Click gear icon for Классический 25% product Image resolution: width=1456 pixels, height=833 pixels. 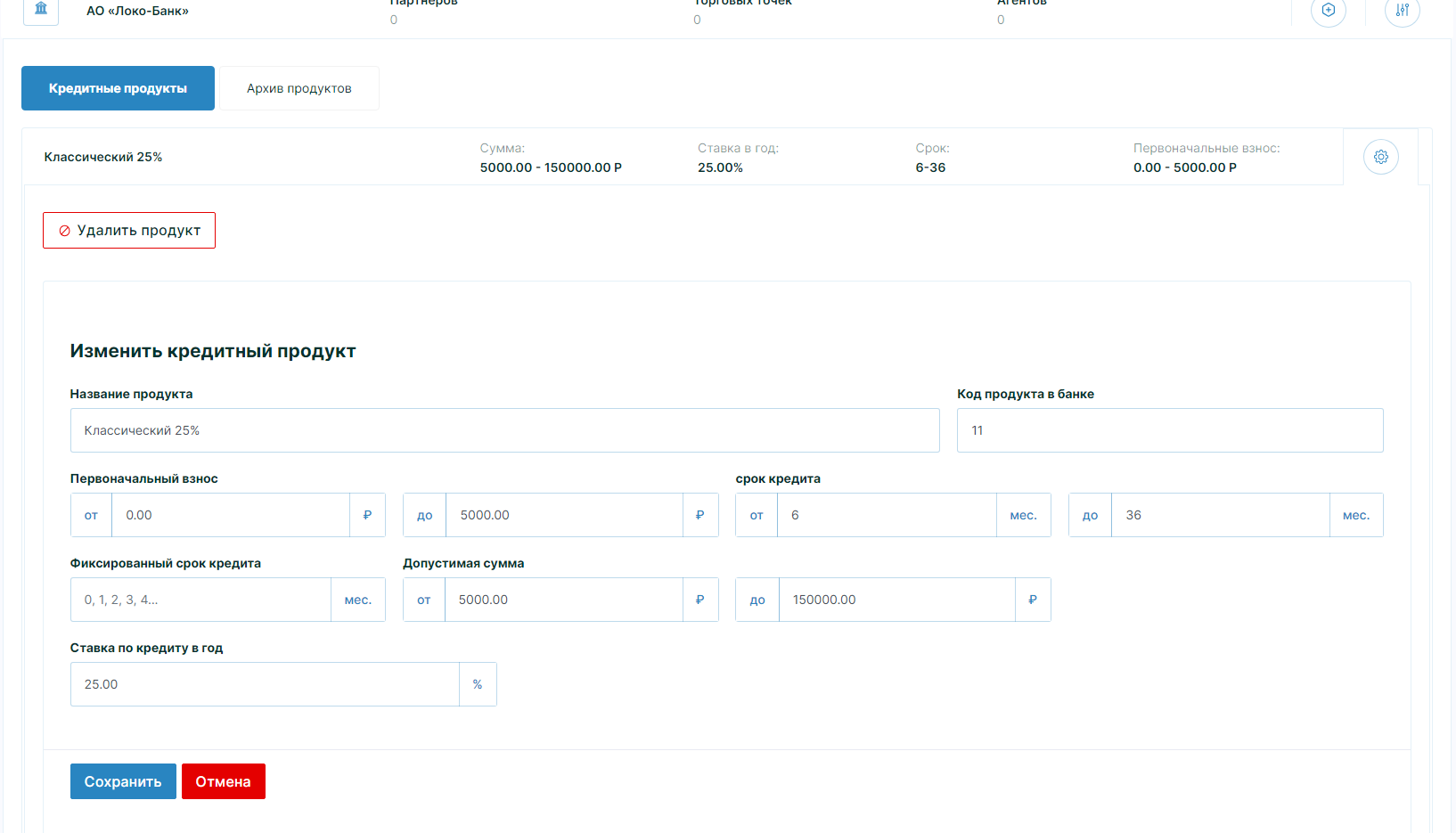coord(1380,157)
